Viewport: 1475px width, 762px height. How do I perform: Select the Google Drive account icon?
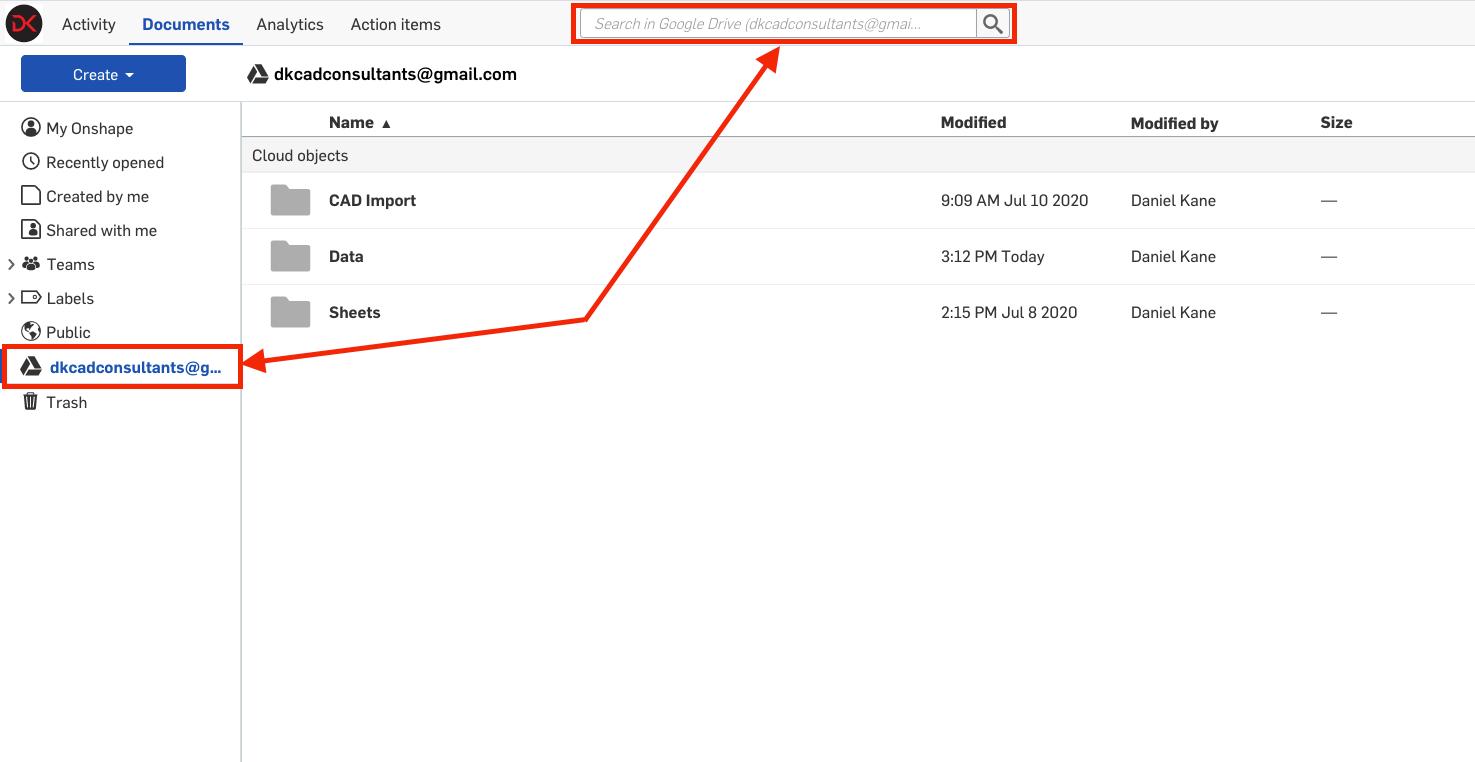30,366
